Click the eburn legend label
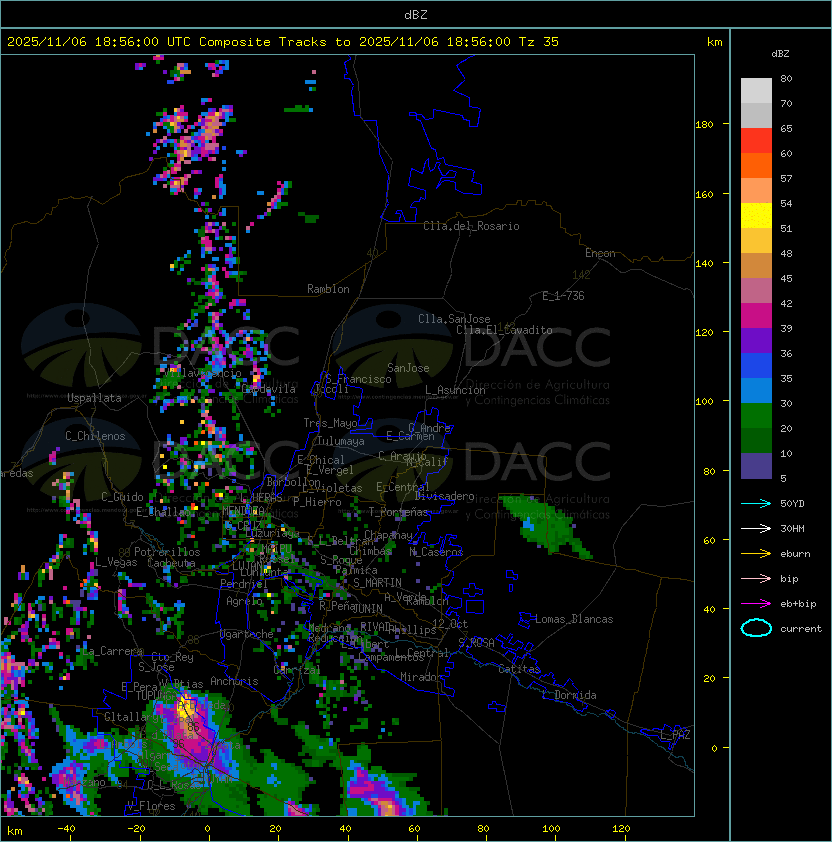Screen dimensions: 832x842 point(795,554)
